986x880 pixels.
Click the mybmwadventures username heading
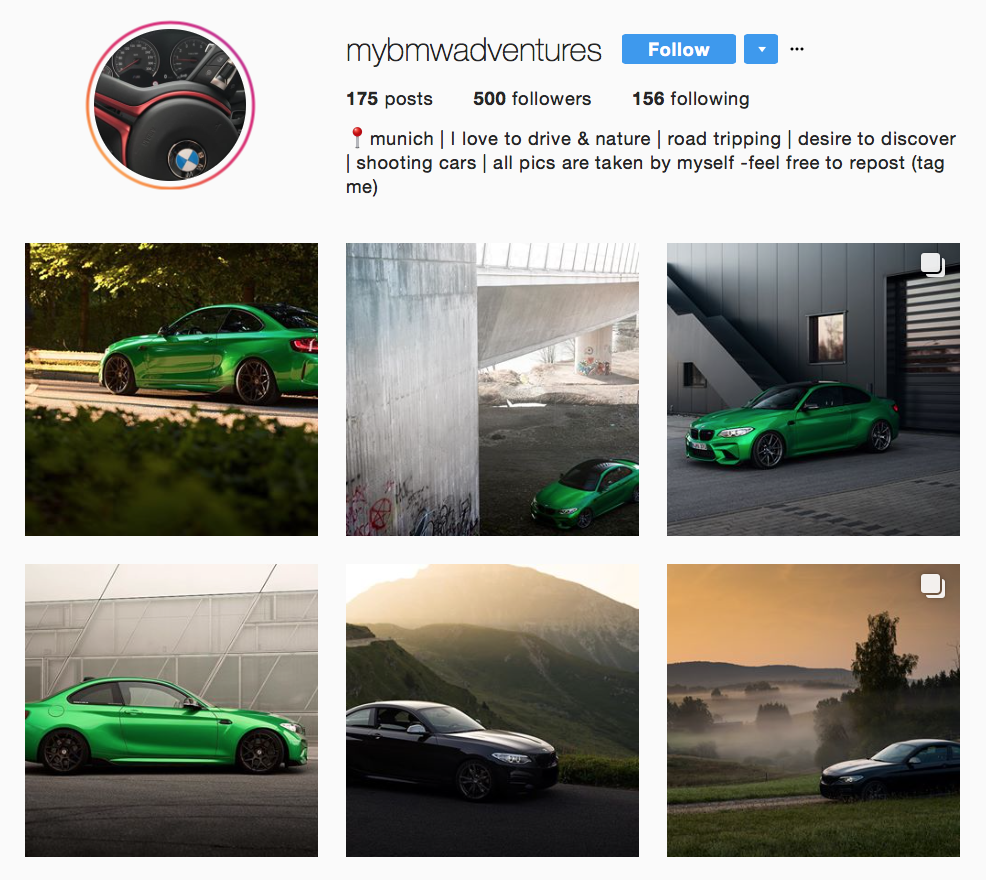pos(474,50)
